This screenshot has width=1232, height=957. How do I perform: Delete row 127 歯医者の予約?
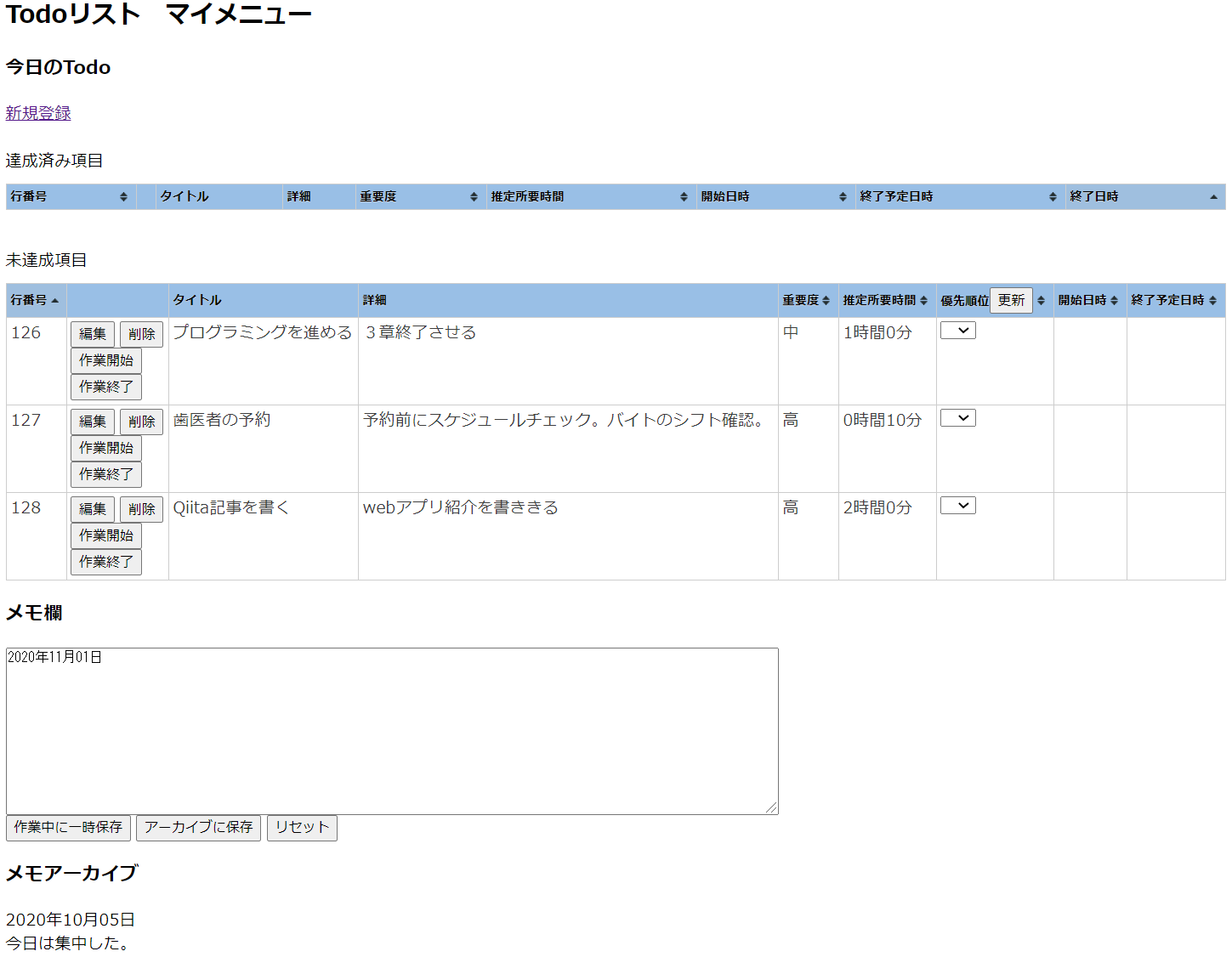point(141,422)
